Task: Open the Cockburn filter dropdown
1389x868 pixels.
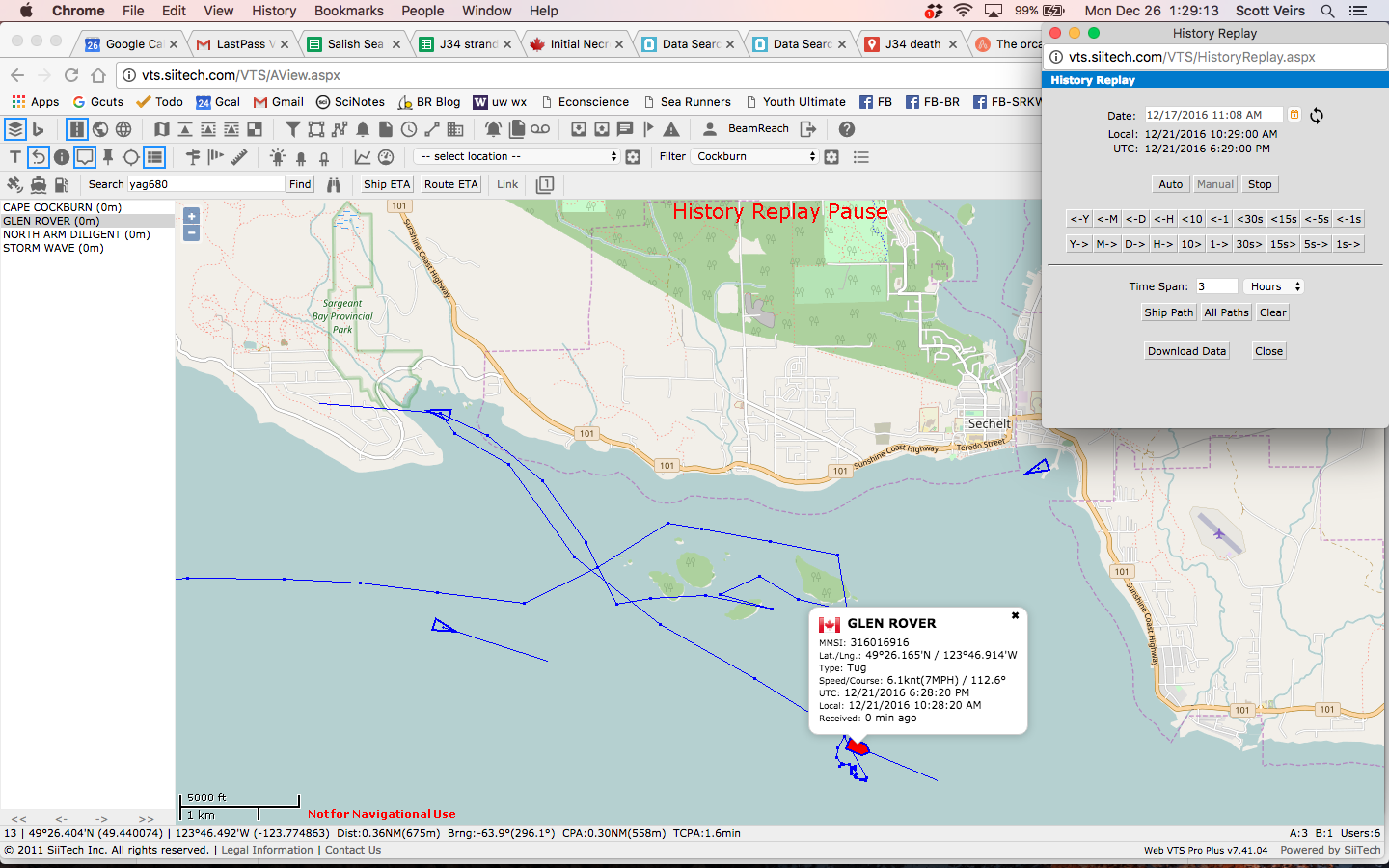Action: click(755, 156)
